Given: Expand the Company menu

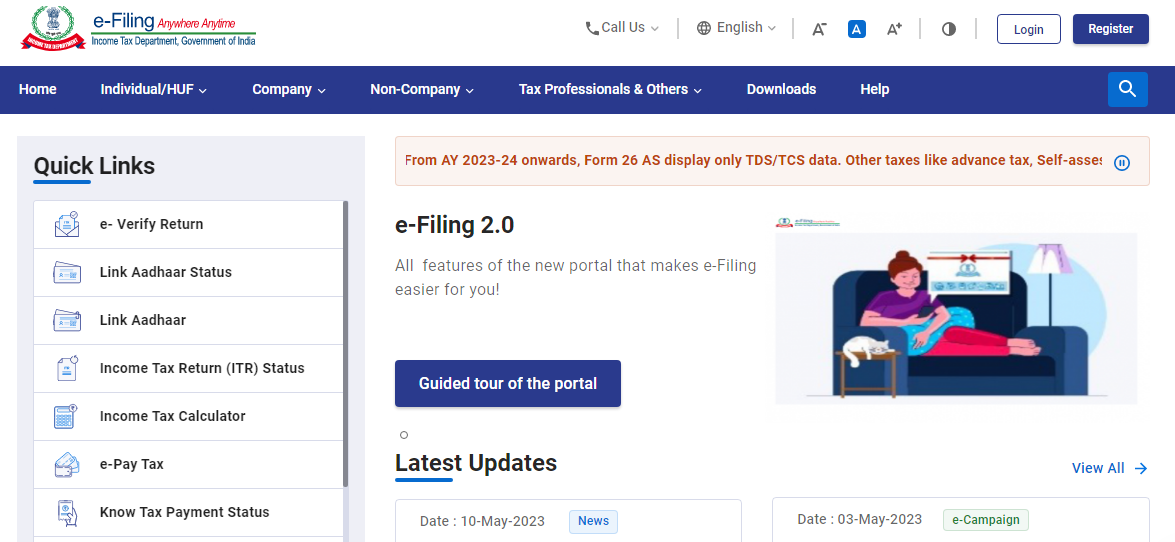Looking at the screenshot, I should (289, 89).
